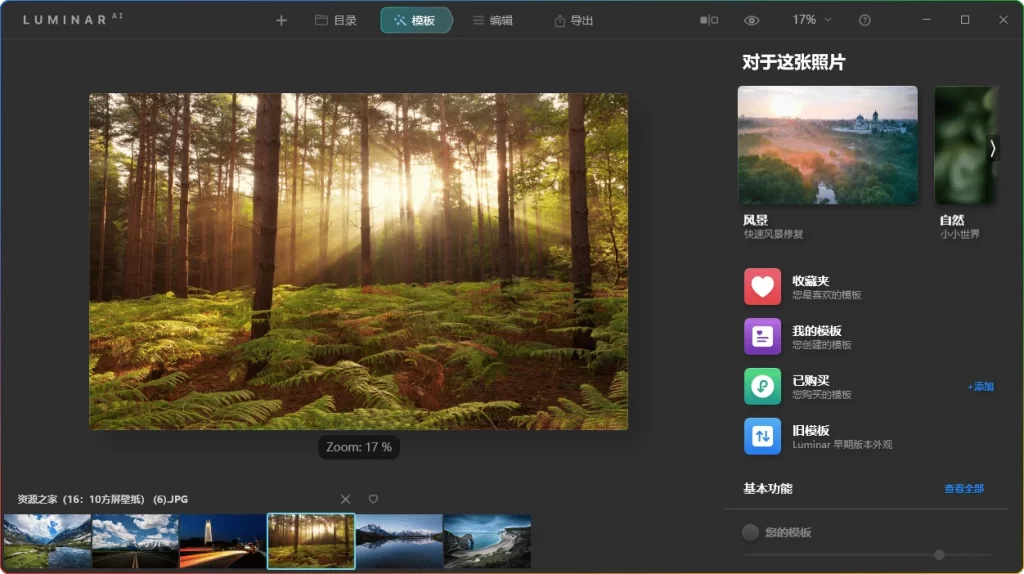Open the 收藏夹 favorites heart icon
This screenshot has height=574, width=1024.
762,287
